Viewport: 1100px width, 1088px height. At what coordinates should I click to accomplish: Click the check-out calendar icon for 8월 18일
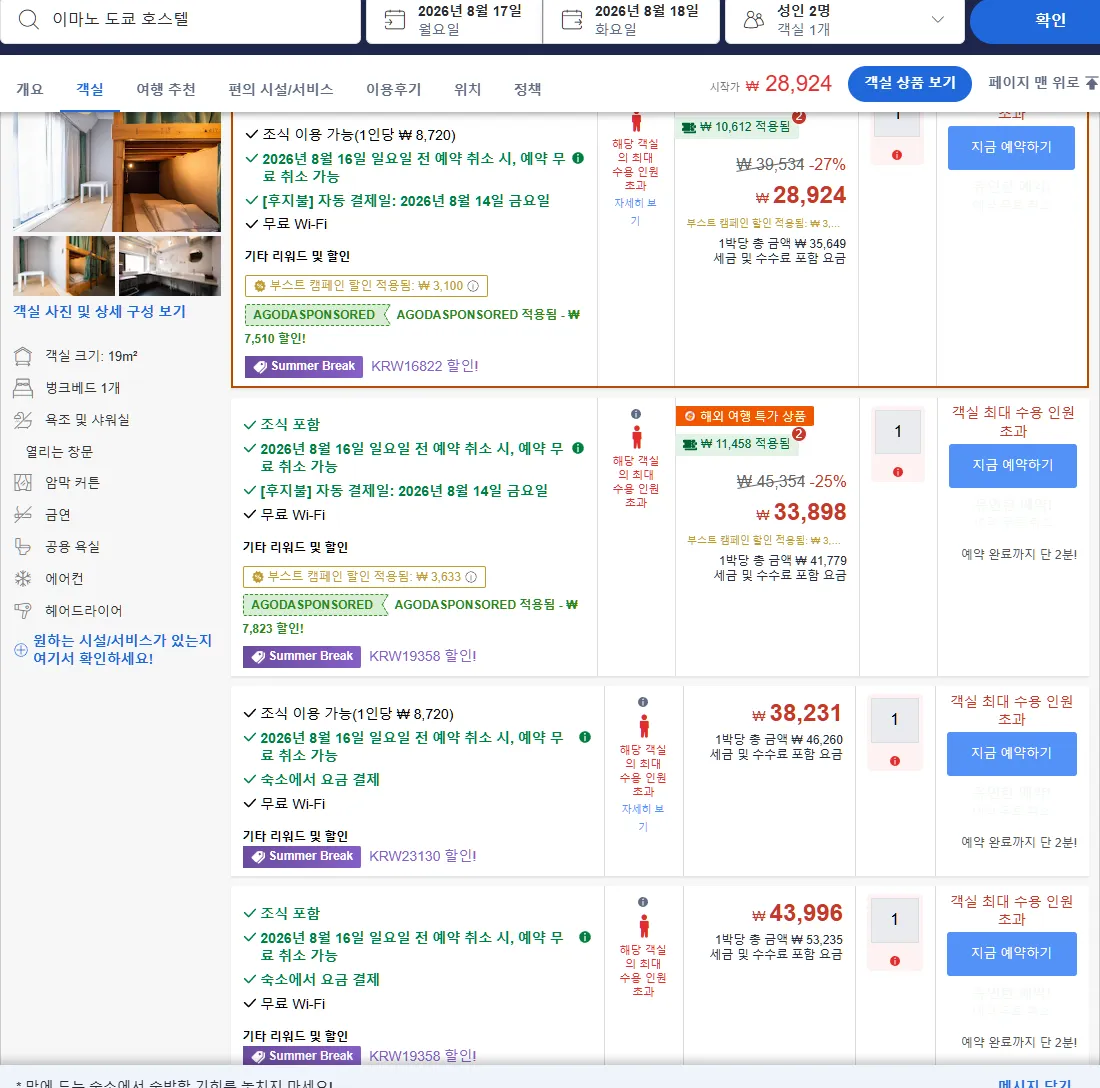pos(572,19)
